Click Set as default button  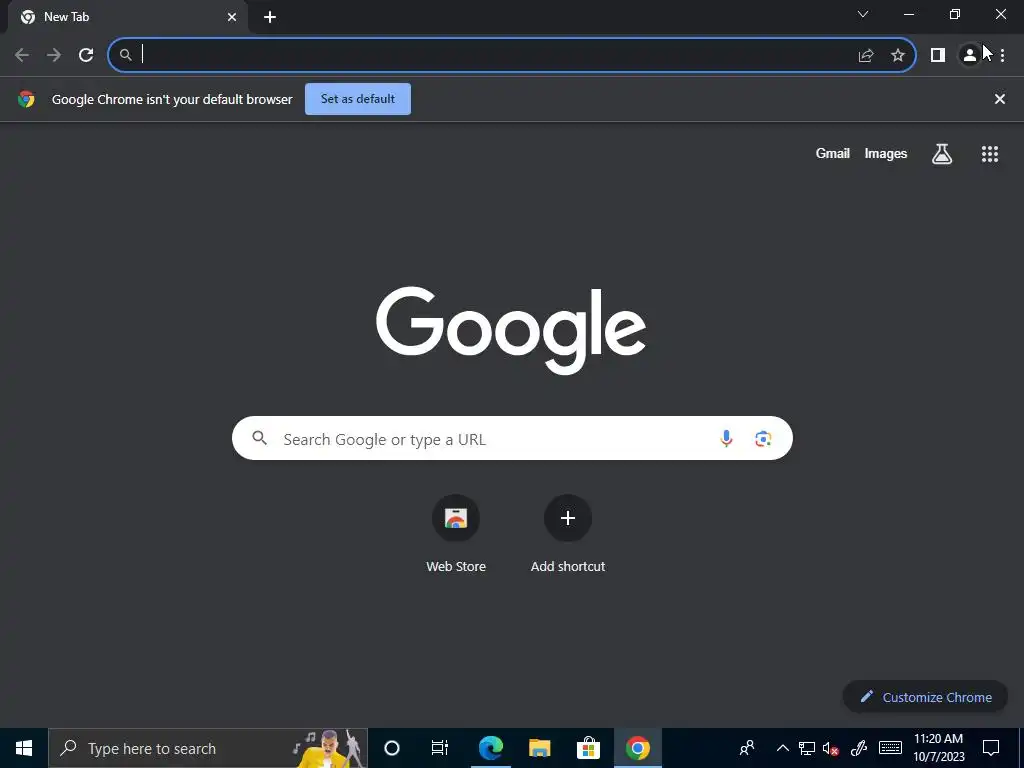pos(358,99)
